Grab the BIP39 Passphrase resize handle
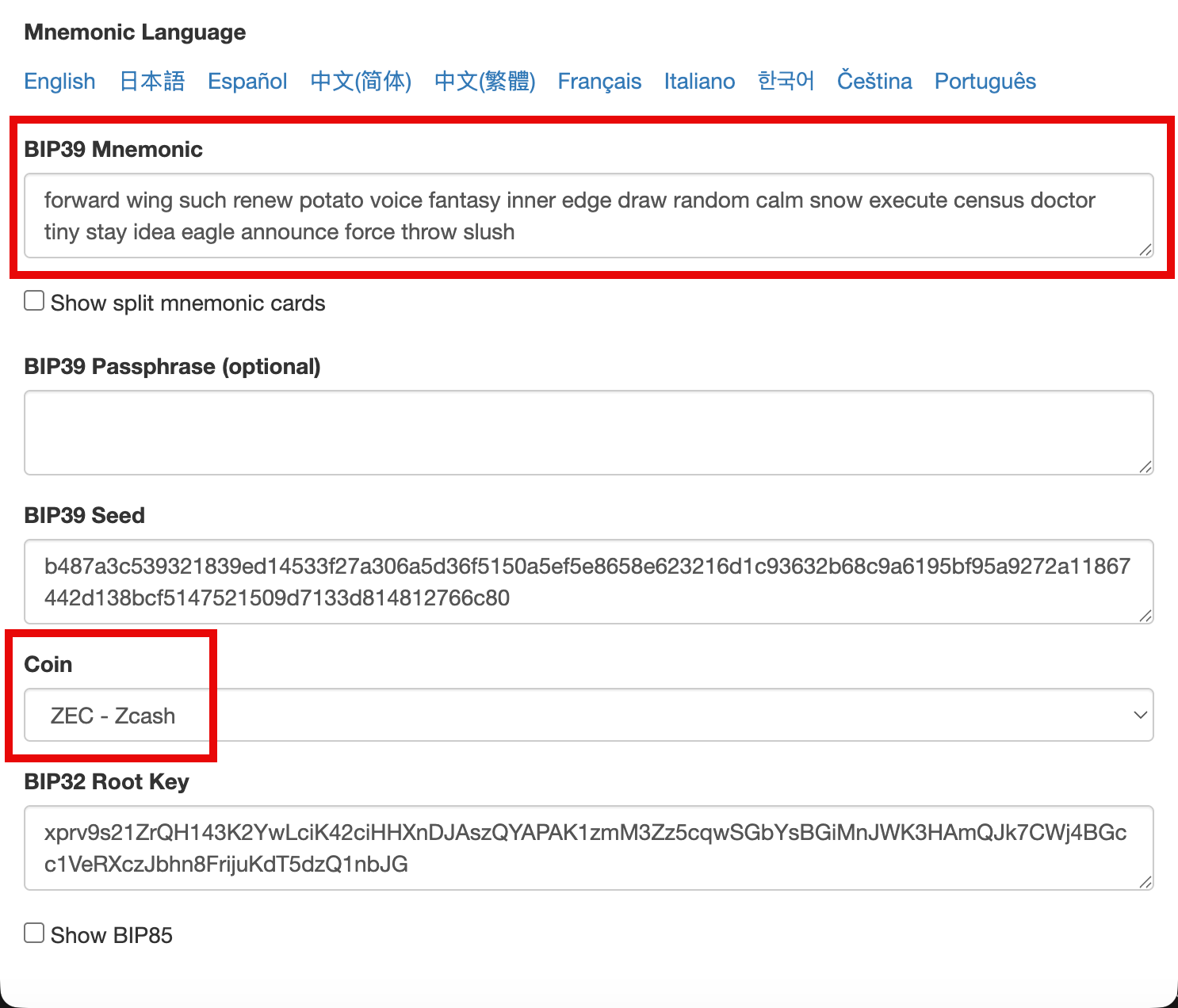 coord(1145,468)
